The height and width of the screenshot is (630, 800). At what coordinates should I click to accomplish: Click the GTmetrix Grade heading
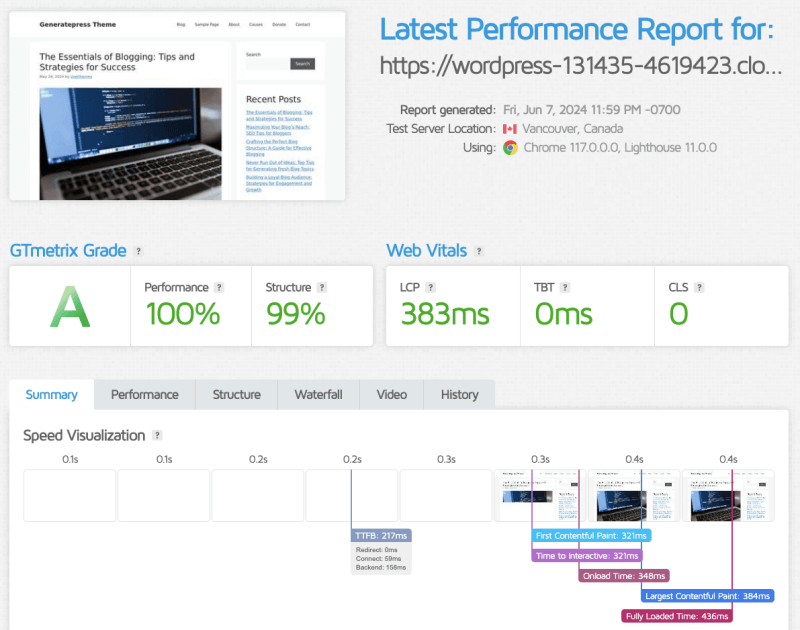click(68, 251)
